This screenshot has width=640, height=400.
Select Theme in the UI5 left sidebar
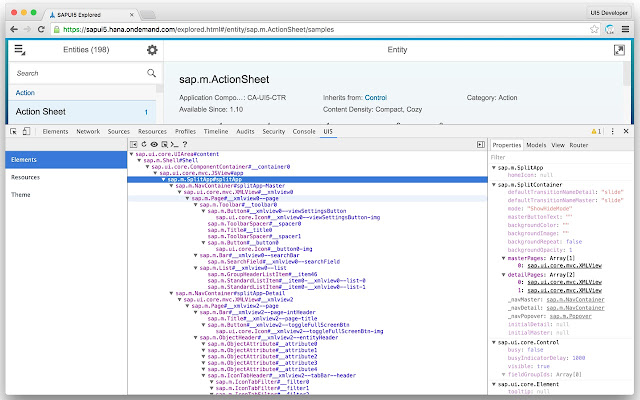66,195
